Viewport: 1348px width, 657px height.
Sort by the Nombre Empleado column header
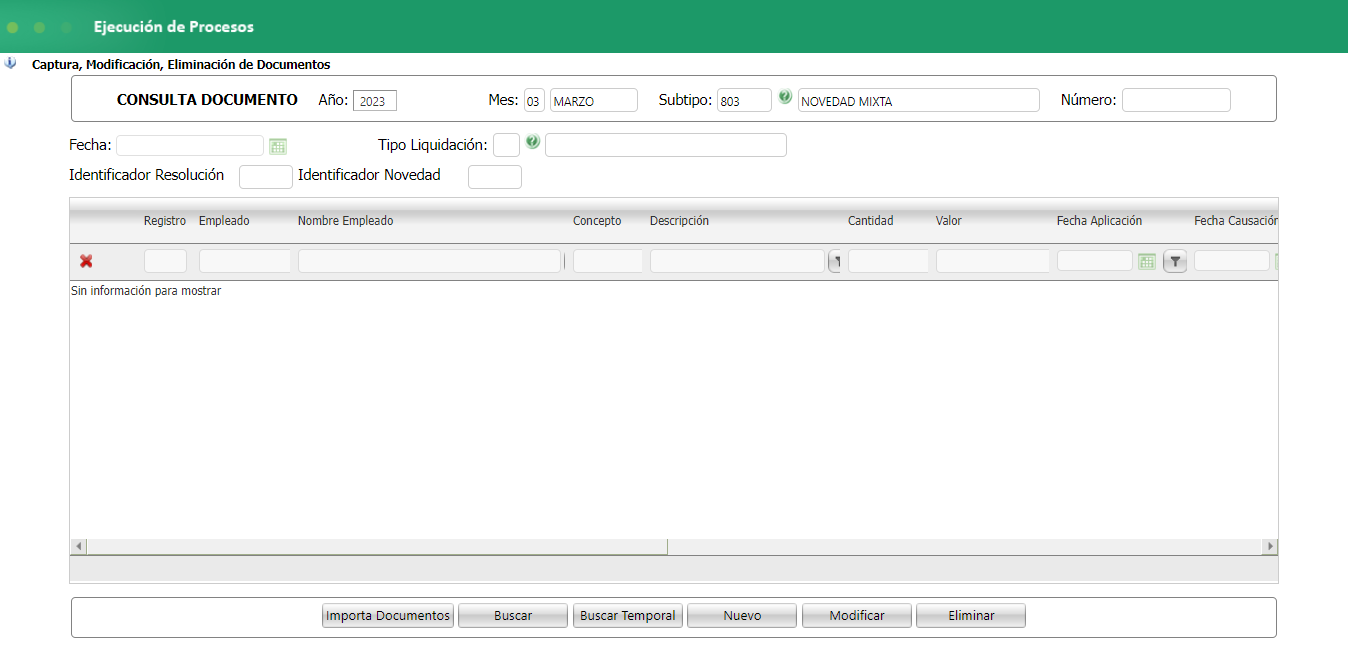346,221
